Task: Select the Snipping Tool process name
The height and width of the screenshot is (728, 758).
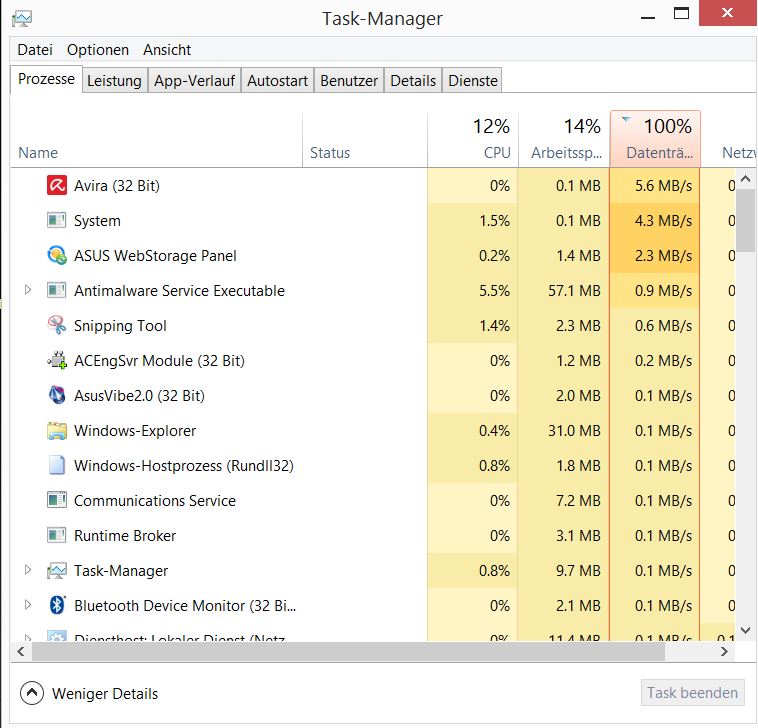Action: 120,325
